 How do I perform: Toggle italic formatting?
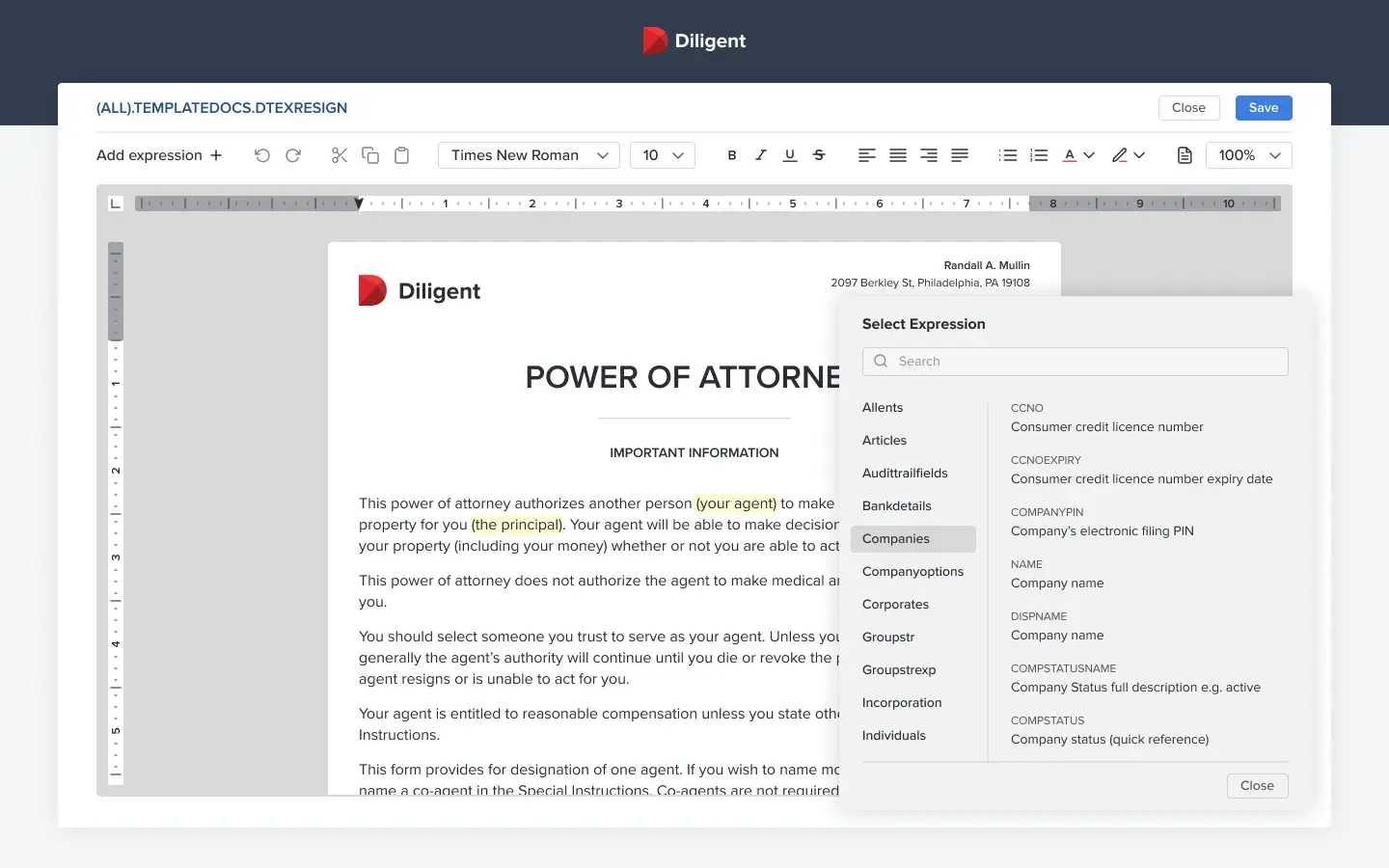[x=761, y=155]
